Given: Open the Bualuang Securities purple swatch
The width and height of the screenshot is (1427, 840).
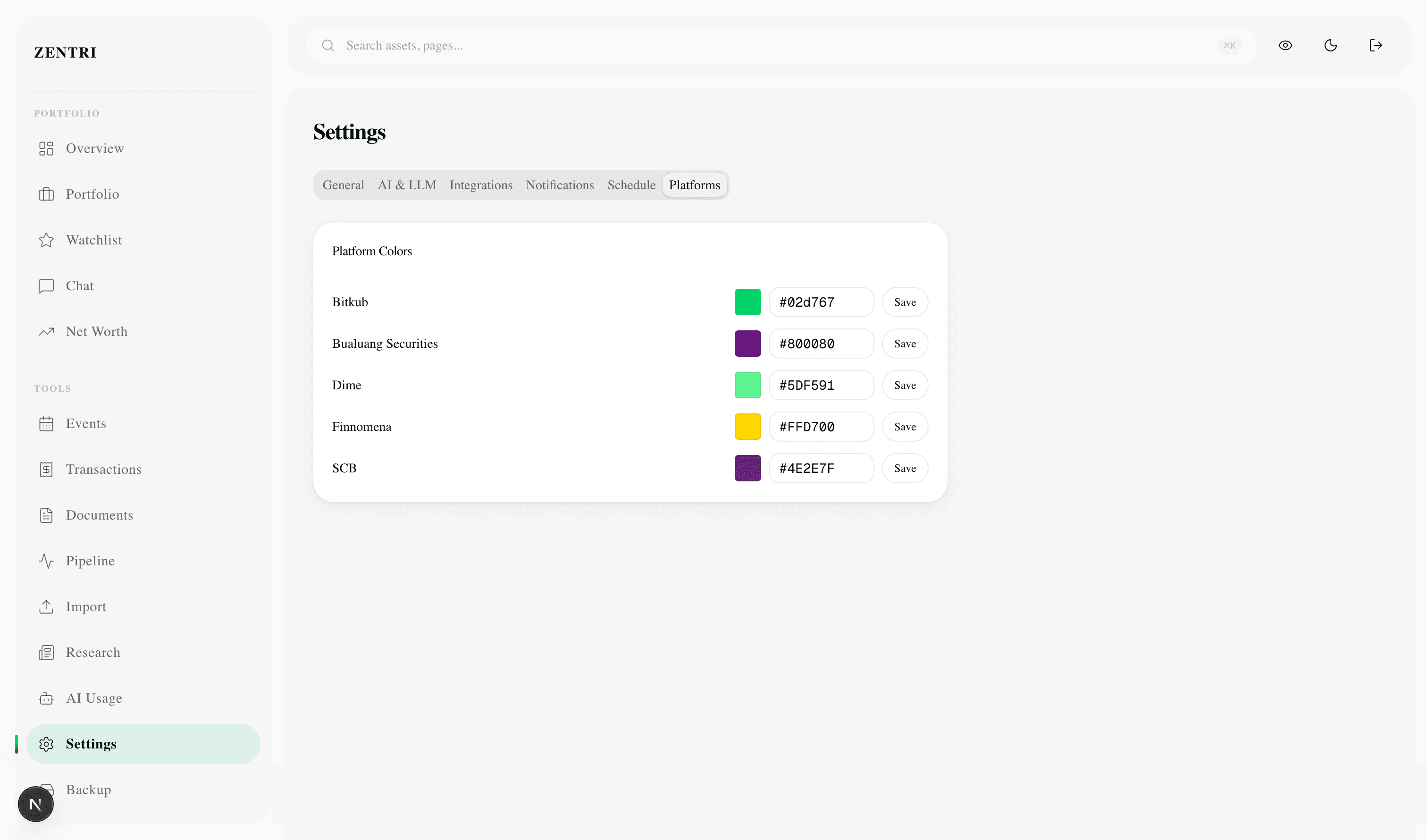Looking at the screenshot, I should tap(747, 344).
